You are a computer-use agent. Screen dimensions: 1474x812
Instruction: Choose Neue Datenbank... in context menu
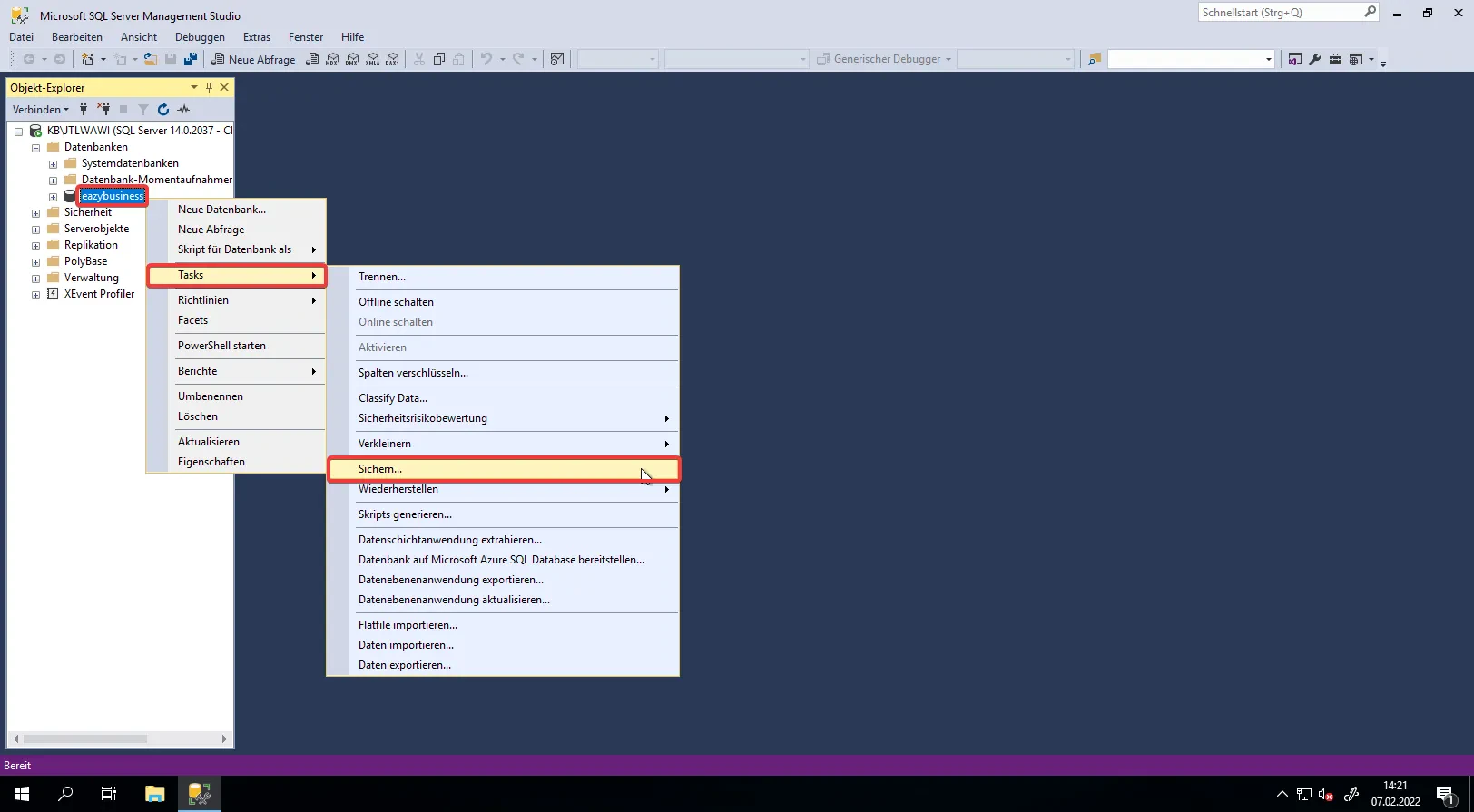[x=236, y=210]
